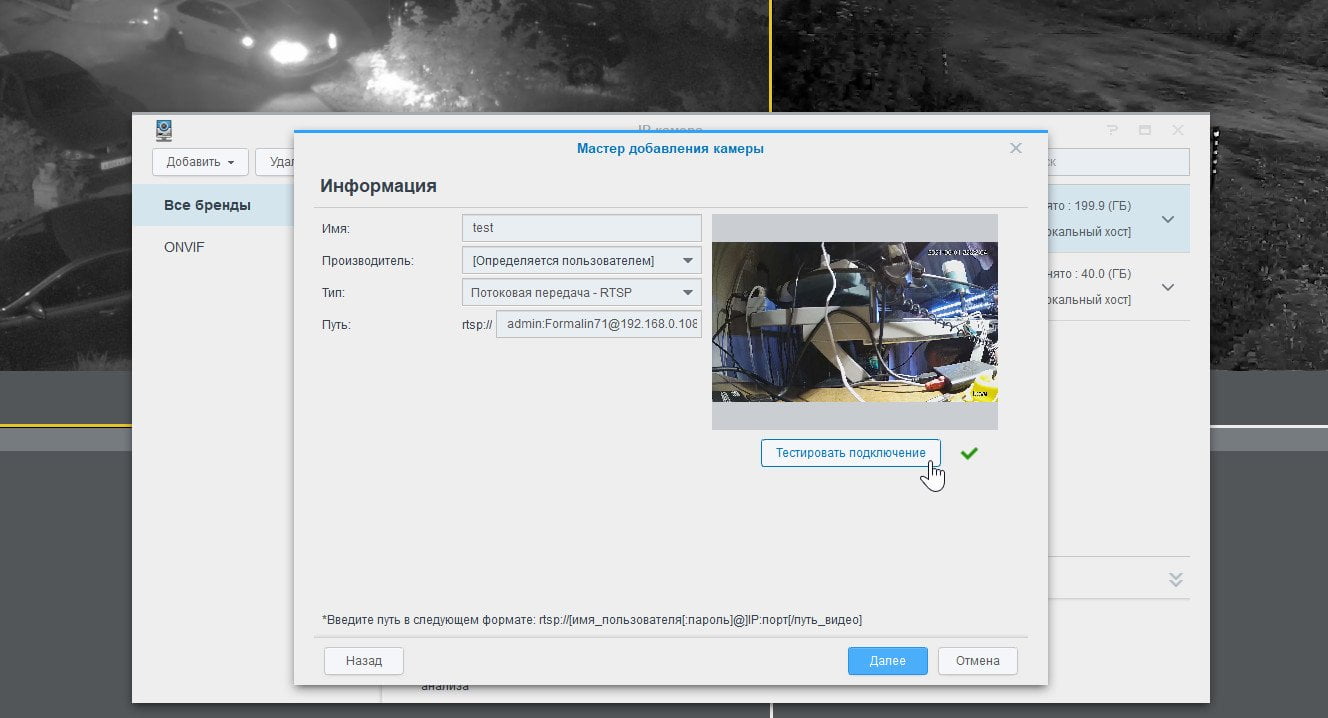
Task: Click the green connection success checkmark
Action: click(x=969, y=453)
